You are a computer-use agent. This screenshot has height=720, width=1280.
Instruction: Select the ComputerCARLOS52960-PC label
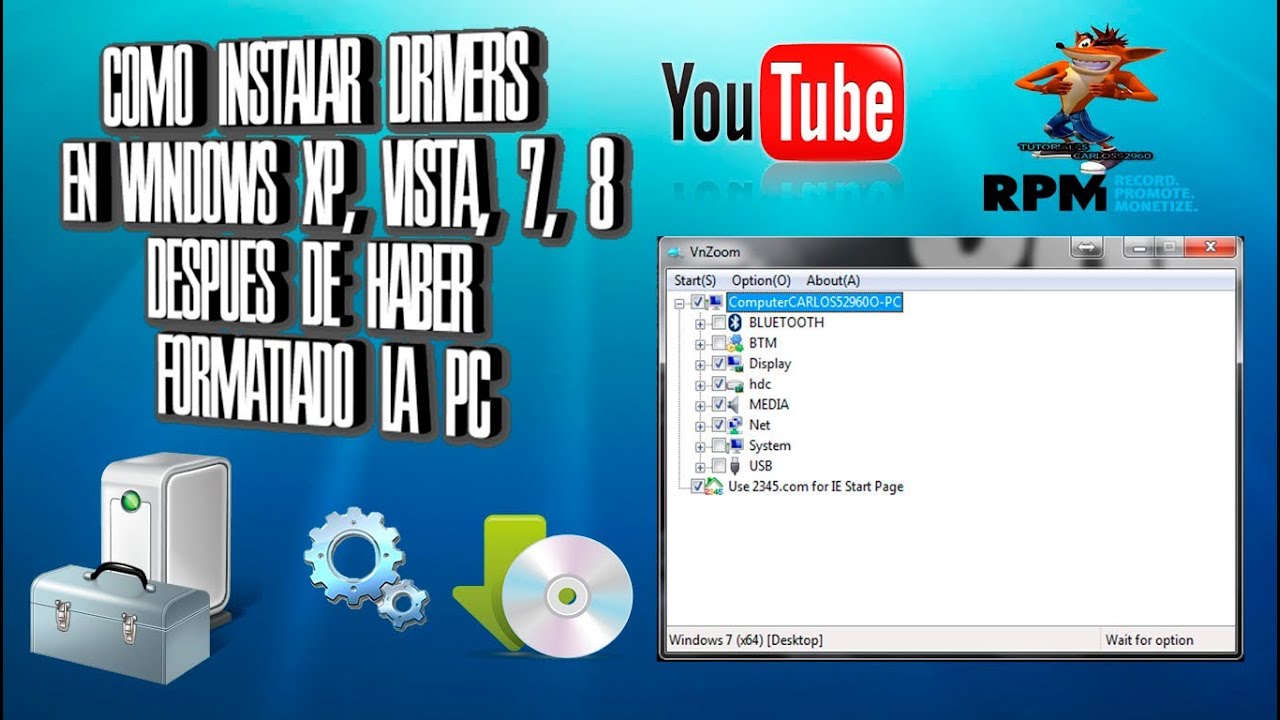coord(815,302)
